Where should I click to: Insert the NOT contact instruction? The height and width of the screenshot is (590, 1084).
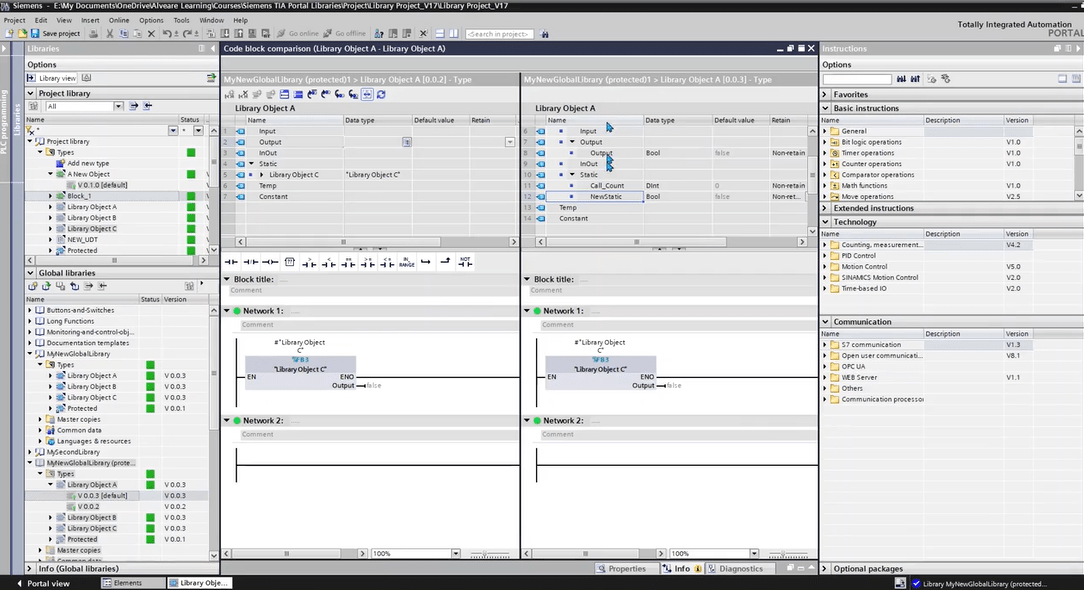[465, 262]
